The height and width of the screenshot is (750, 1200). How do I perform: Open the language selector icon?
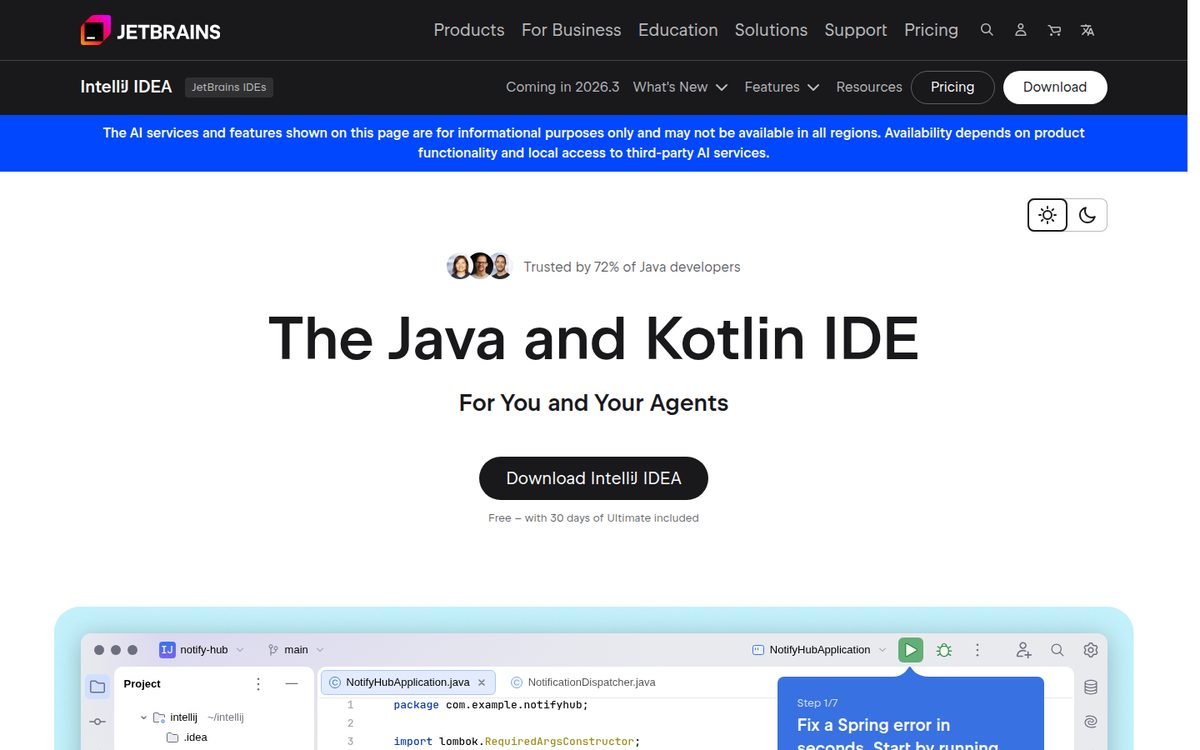point(1087,30)
